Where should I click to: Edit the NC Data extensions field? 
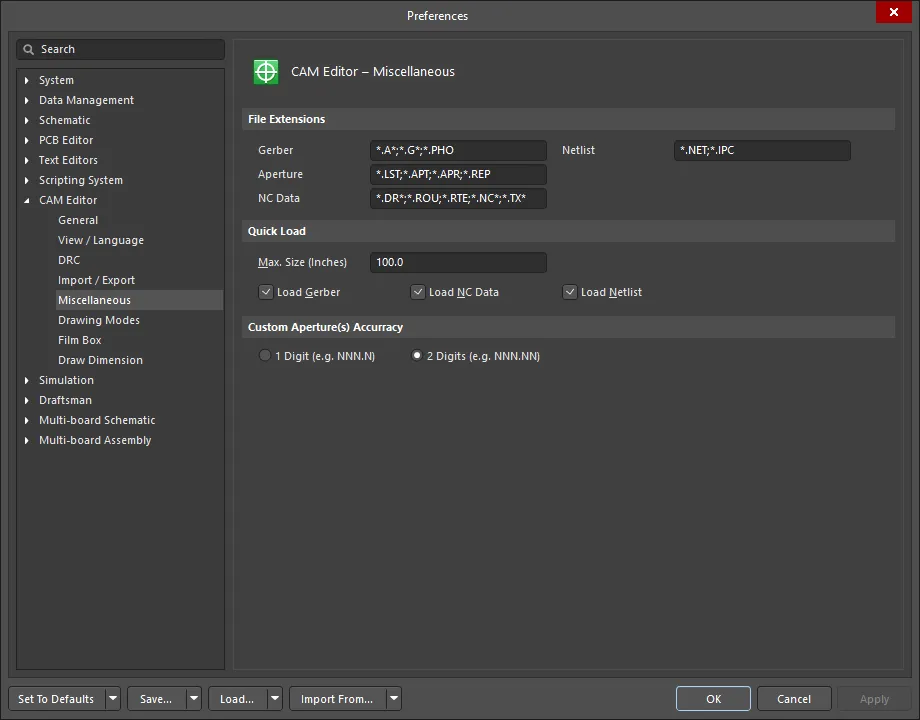pos(458,198)
